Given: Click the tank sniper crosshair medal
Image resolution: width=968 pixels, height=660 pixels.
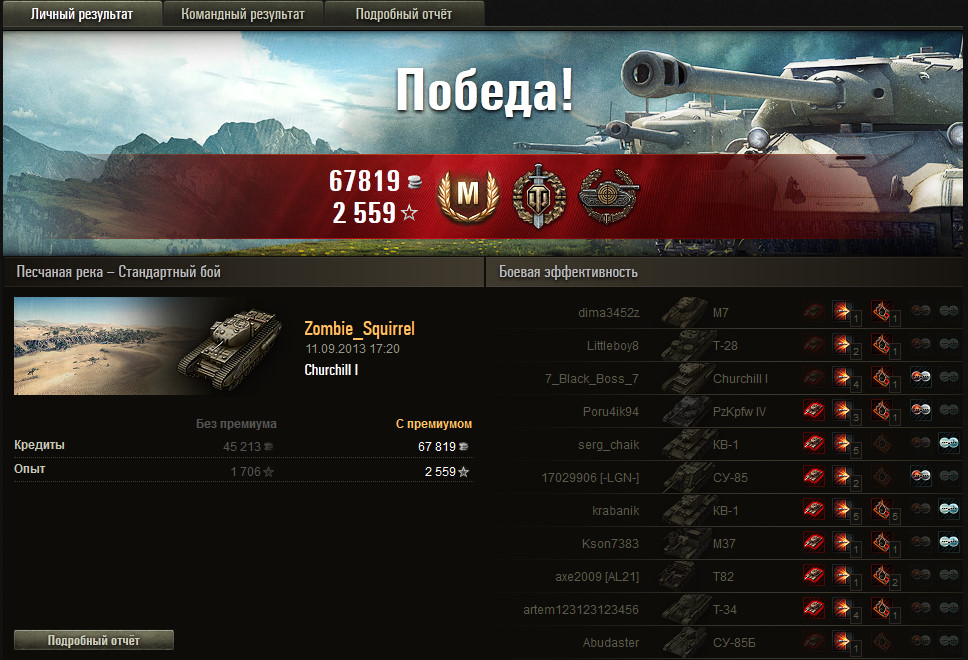Looking at the screenshot, I should click(x=609, y=196).
